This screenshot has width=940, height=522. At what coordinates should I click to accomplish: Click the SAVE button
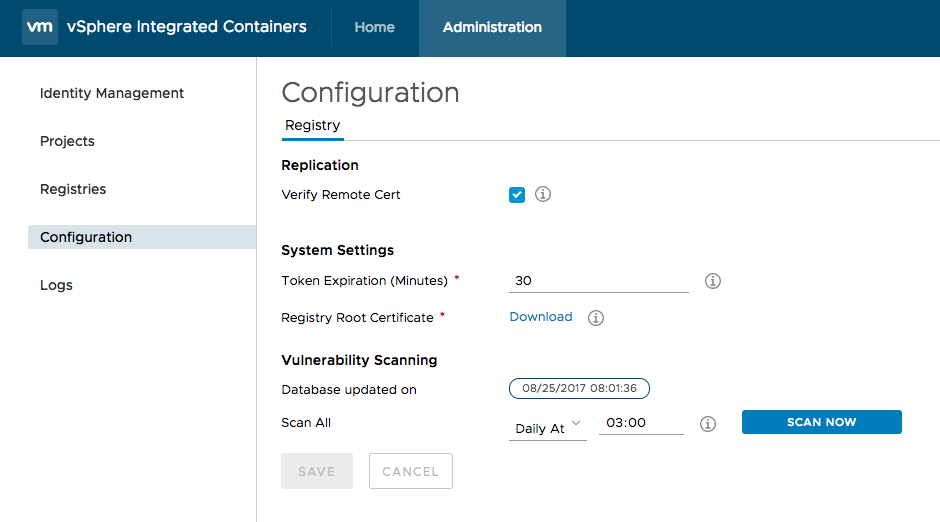pos(317,471)
